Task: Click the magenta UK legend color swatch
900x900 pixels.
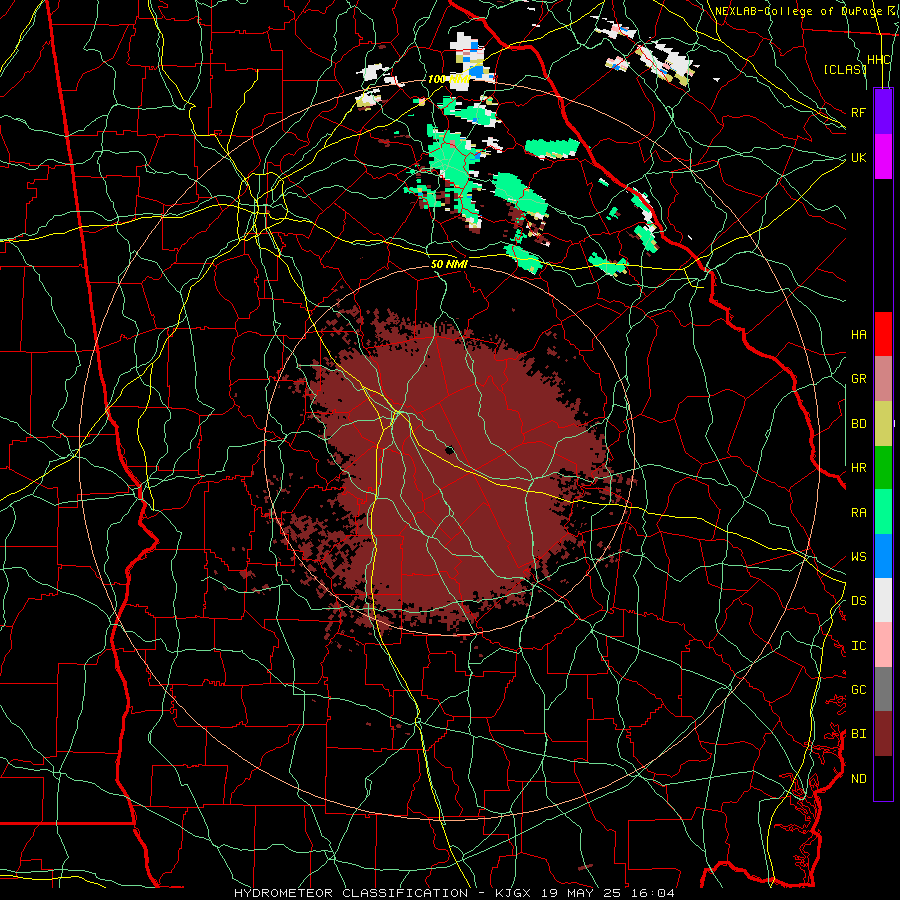Action: (x=883, y=156)
